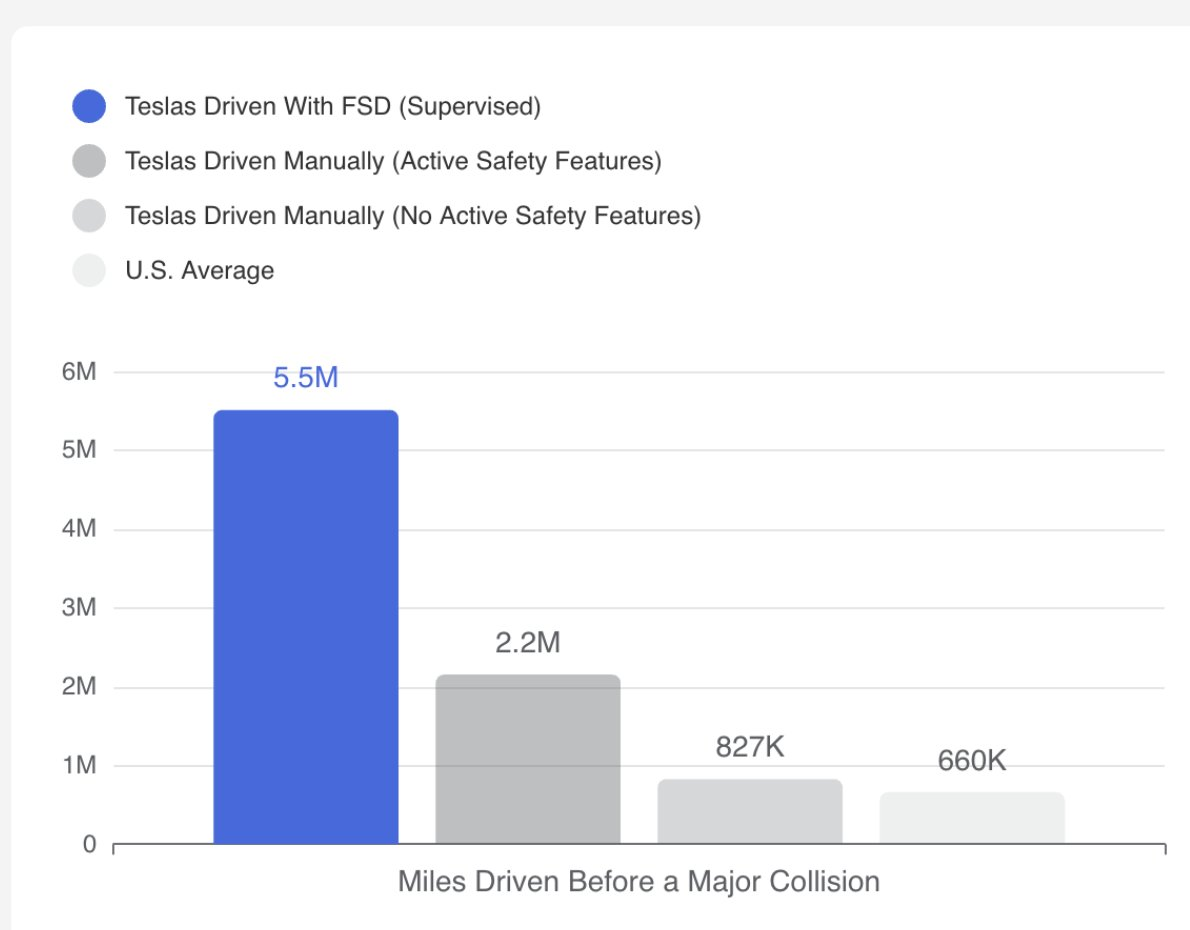Click the 660K value label
The width and height of the screenshot is (1190, 930).
pyautogui.click(x=972, y=761)
